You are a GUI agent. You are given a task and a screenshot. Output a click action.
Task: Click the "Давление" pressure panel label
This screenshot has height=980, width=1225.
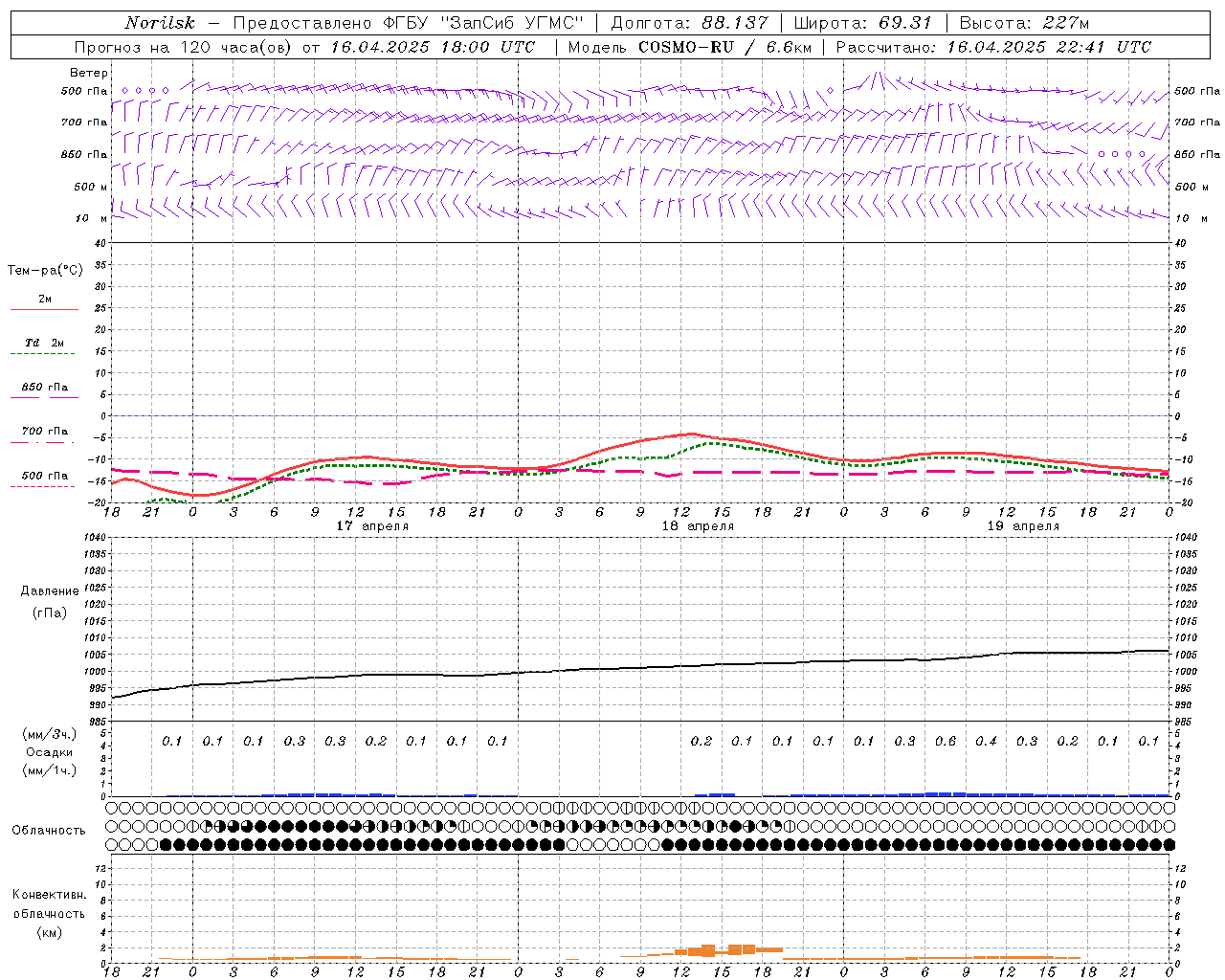click(50, 591)
